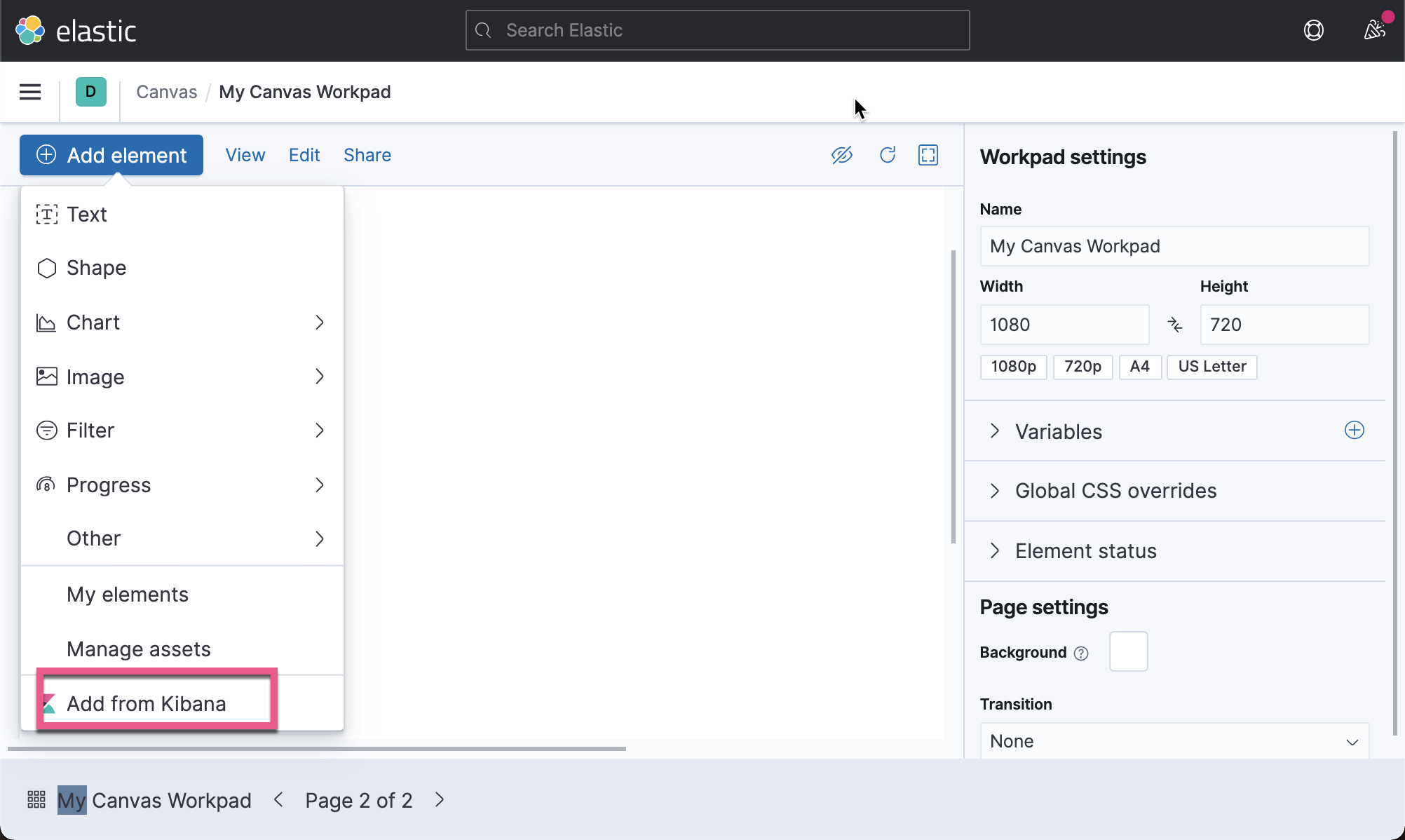Screen dimensions: 1405x840
Task: Enter fullscreen mode via the fullscreen icon
Action: coord(928,155)
